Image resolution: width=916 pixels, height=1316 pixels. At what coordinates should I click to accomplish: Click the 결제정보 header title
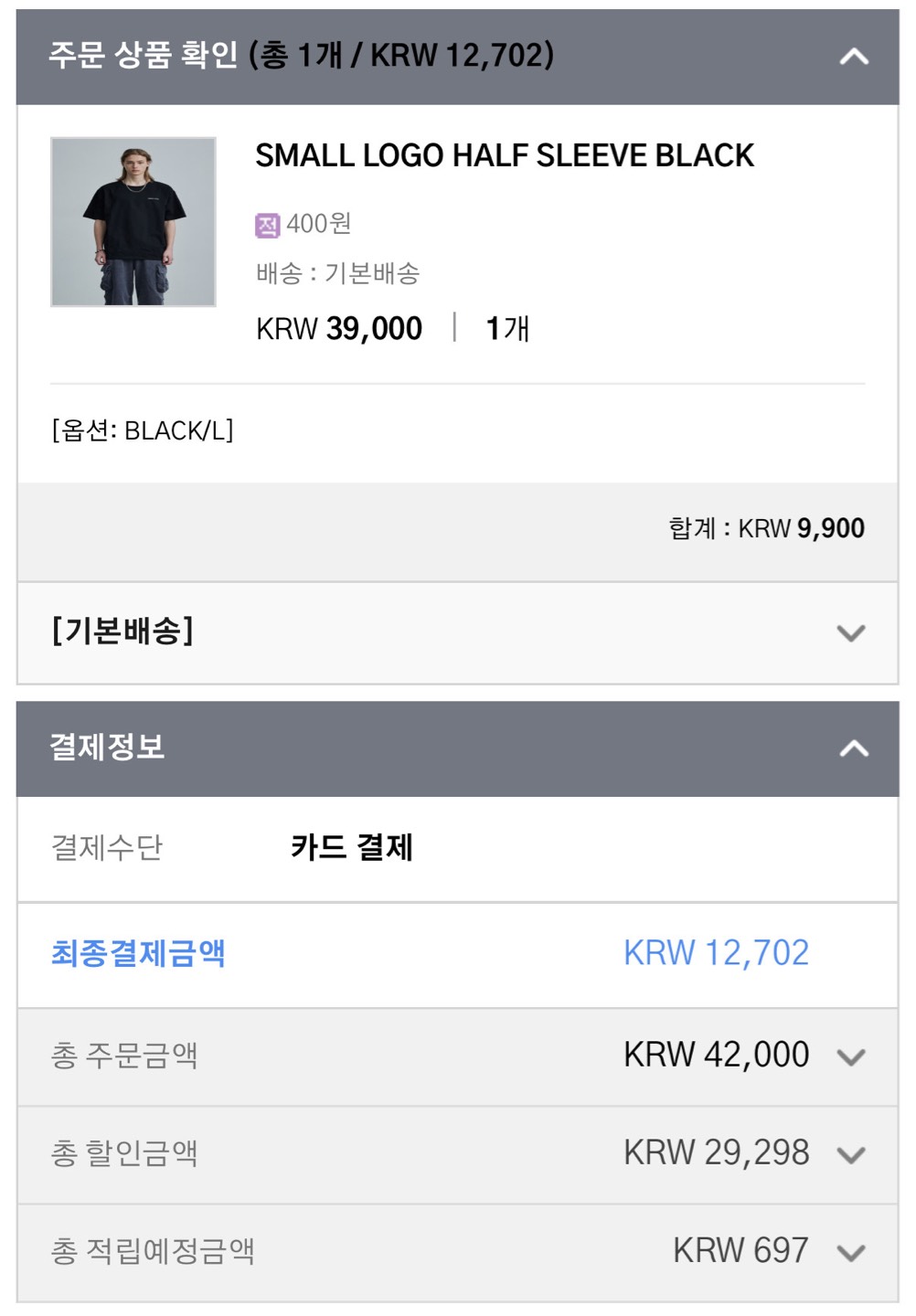(x=107, y=747)
